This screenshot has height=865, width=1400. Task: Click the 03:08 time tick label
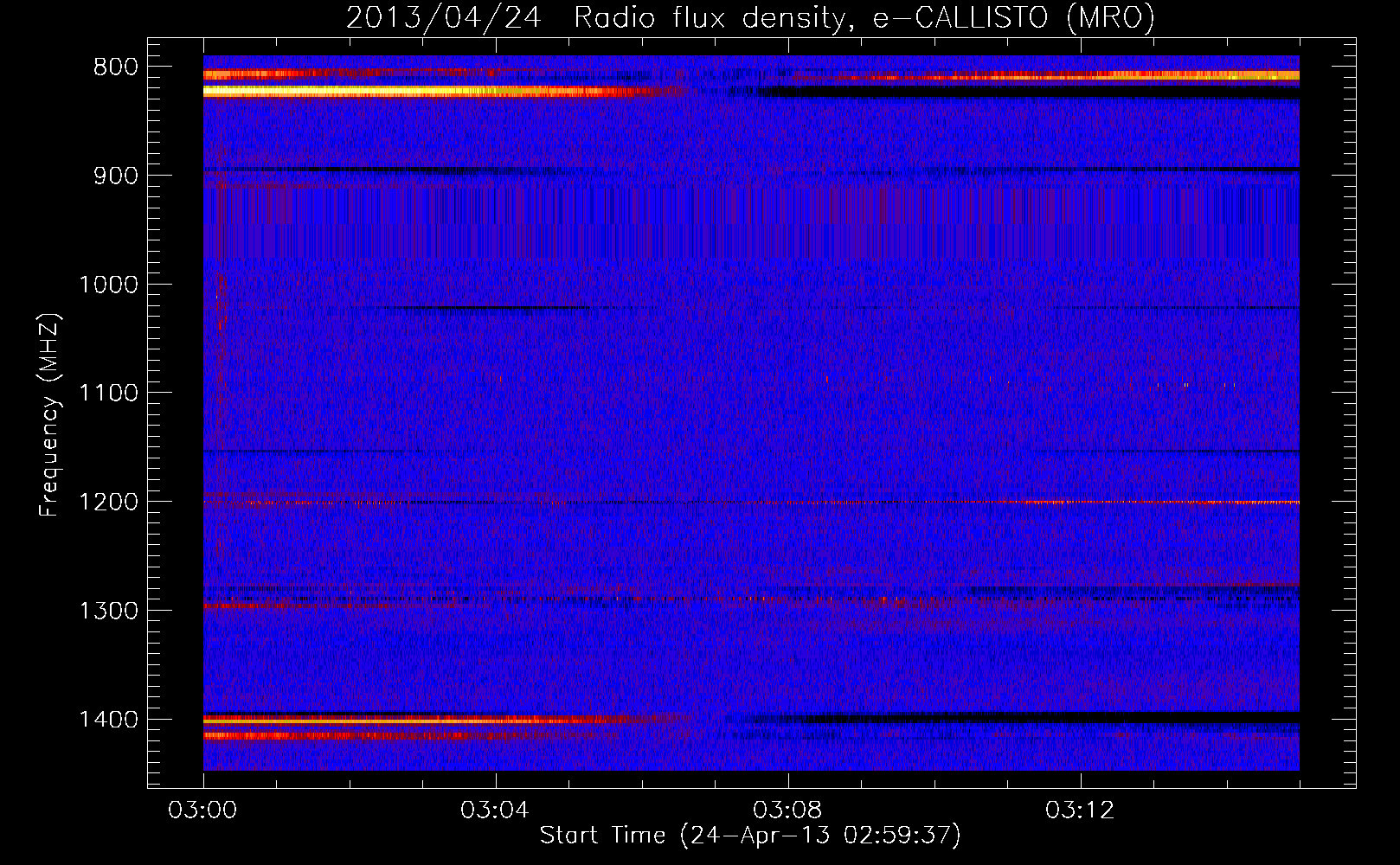tap(787, 811)
